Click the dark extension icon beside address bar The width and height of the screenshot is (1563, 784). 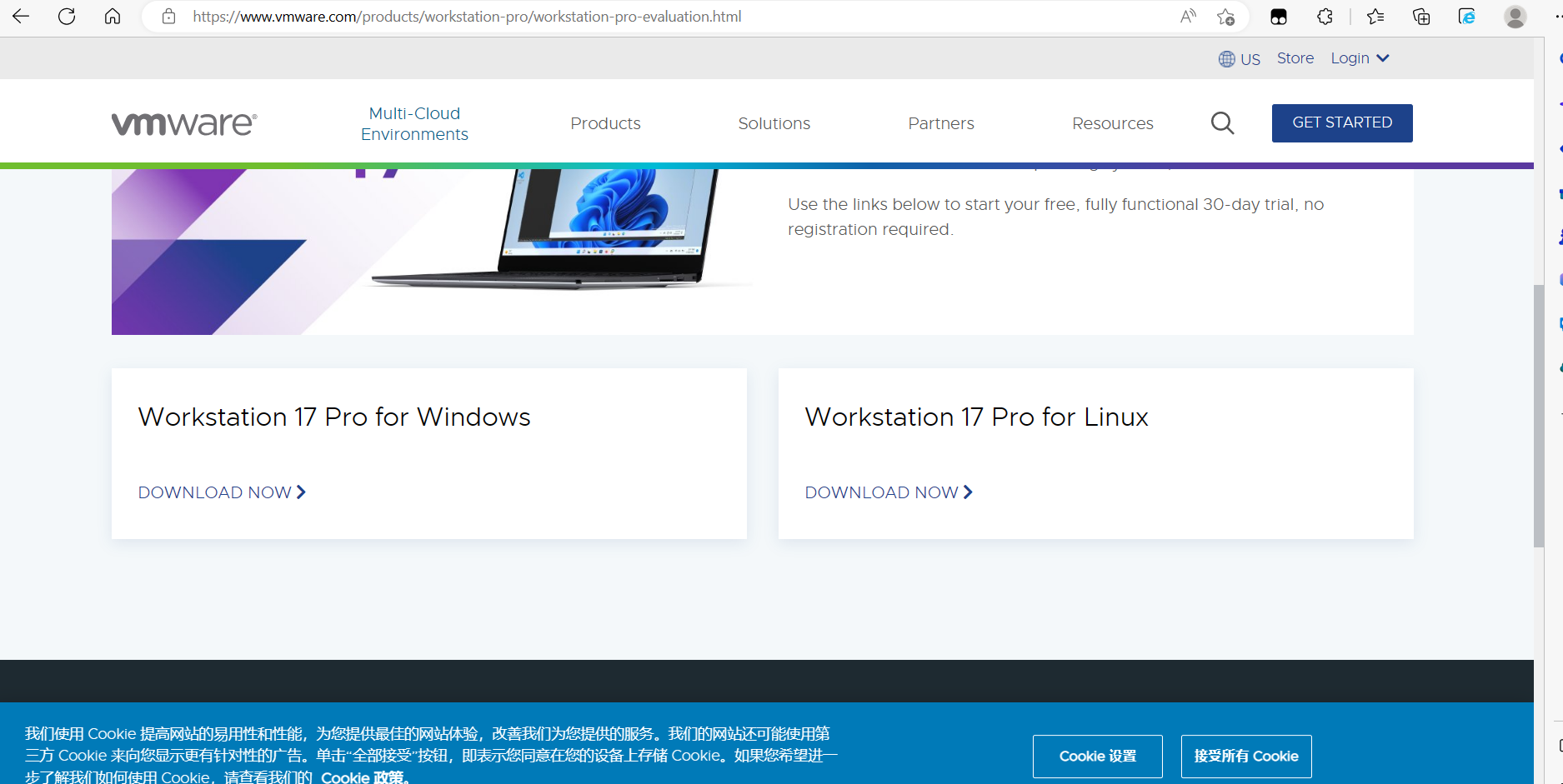pyautogui.click(x=1279, y=16)
